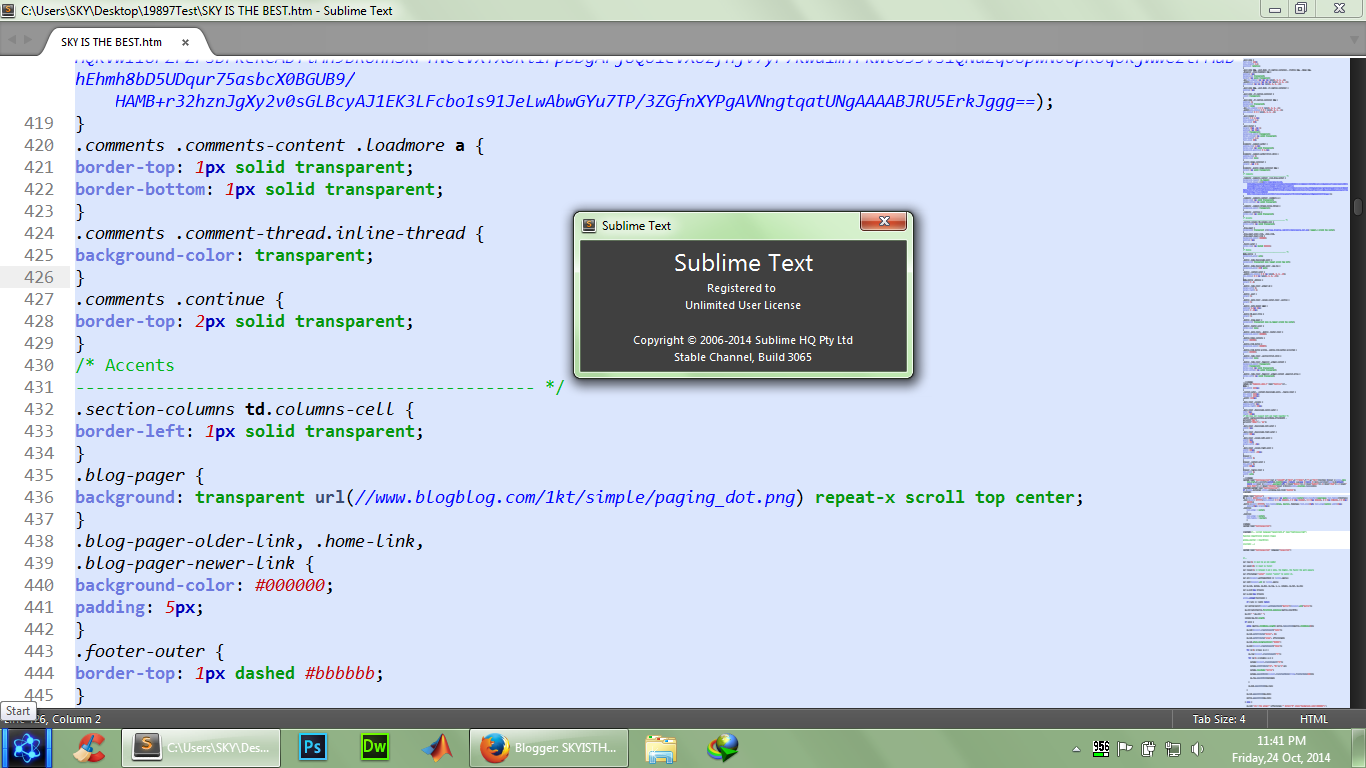Click '.blog-pager {' on line 435

click(140, 475)
